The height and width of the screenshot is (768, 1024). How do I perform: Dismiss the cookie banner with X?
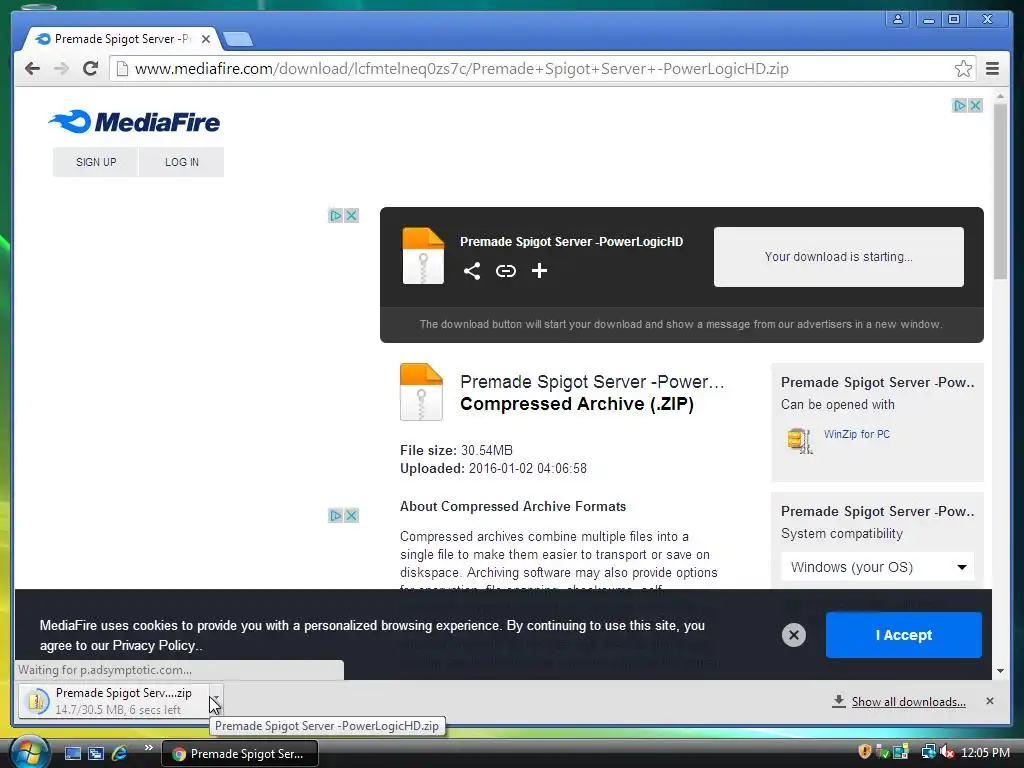tap(793, 635)
